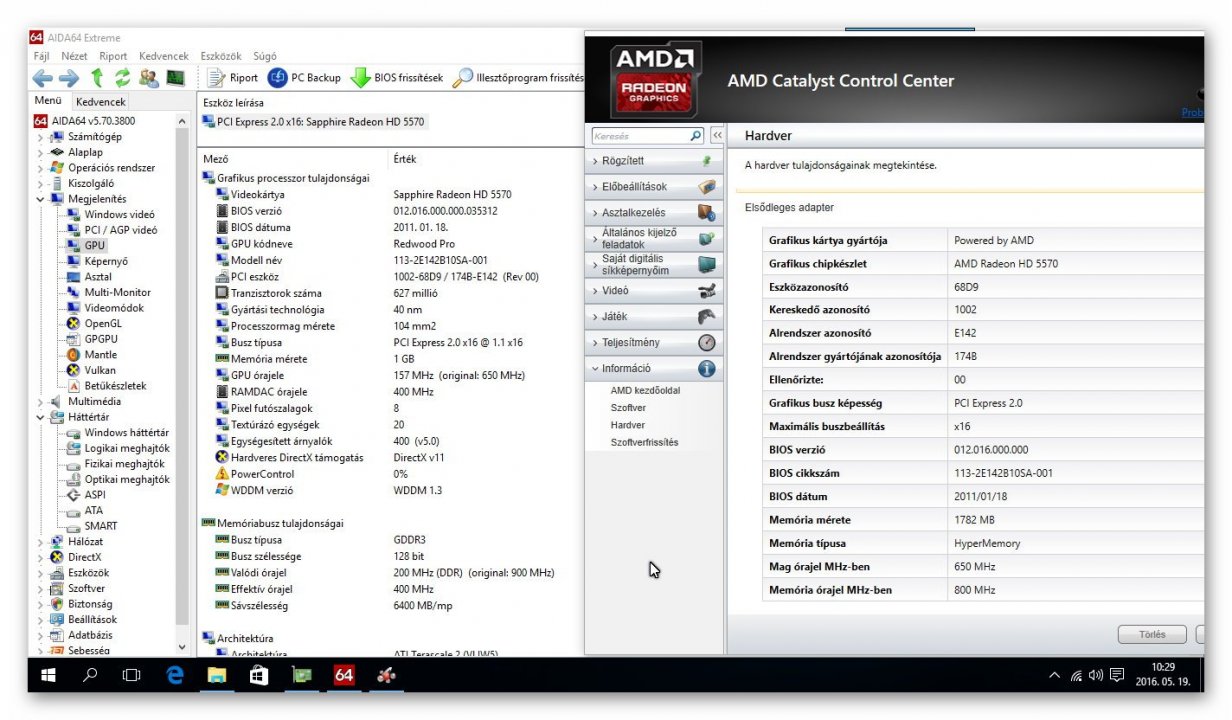
Task: Open Általános kijelző feladatok section
Action: pyautogui.click(x=656, y=238)
